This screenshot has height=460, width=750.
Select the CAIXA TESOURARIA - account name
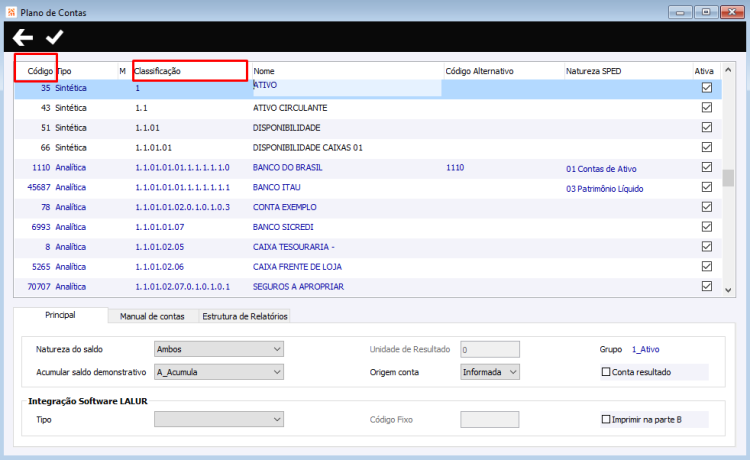(x=294, y=247)
